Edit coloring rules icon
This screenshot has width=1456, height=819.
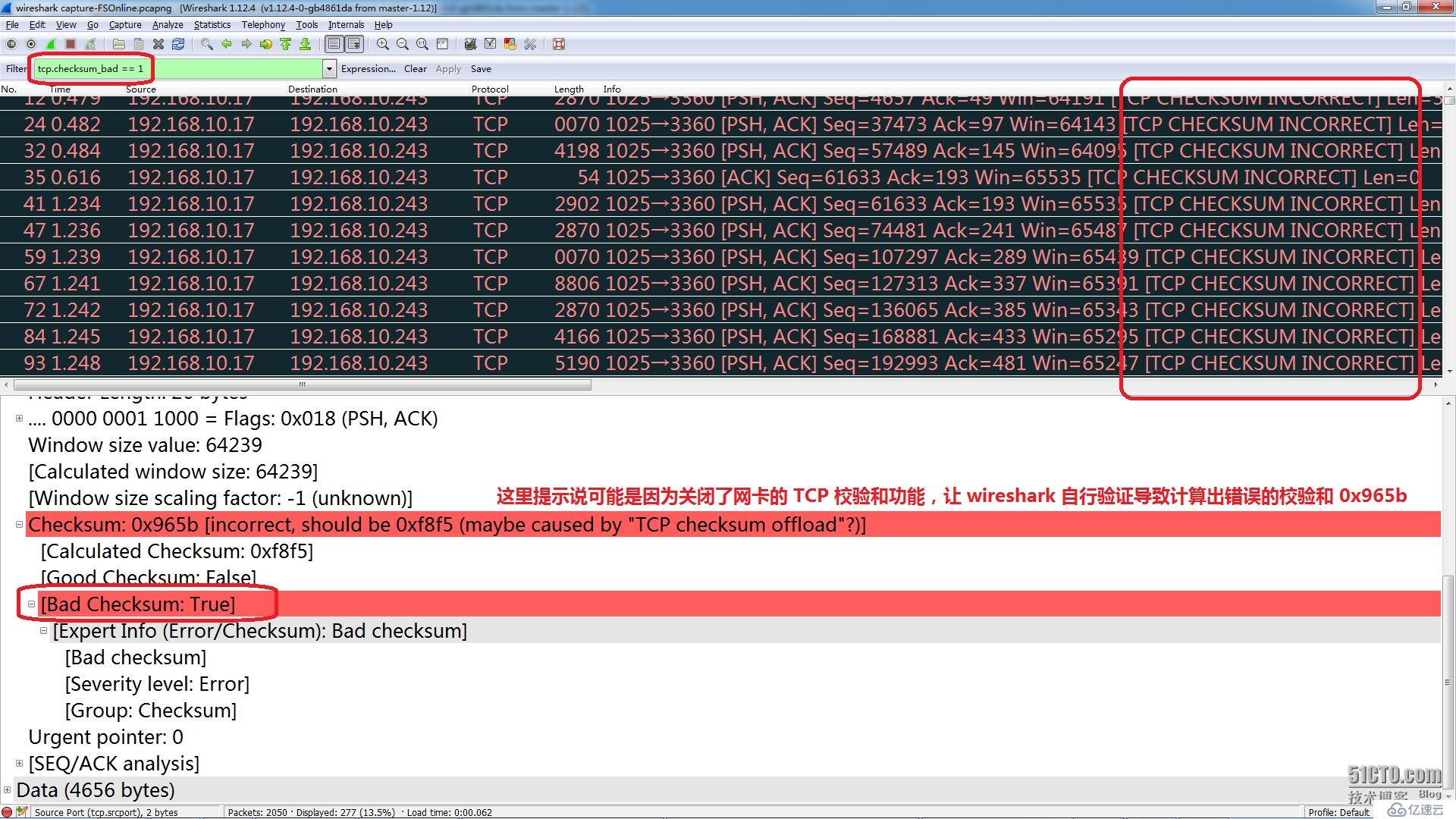[510, 44]
